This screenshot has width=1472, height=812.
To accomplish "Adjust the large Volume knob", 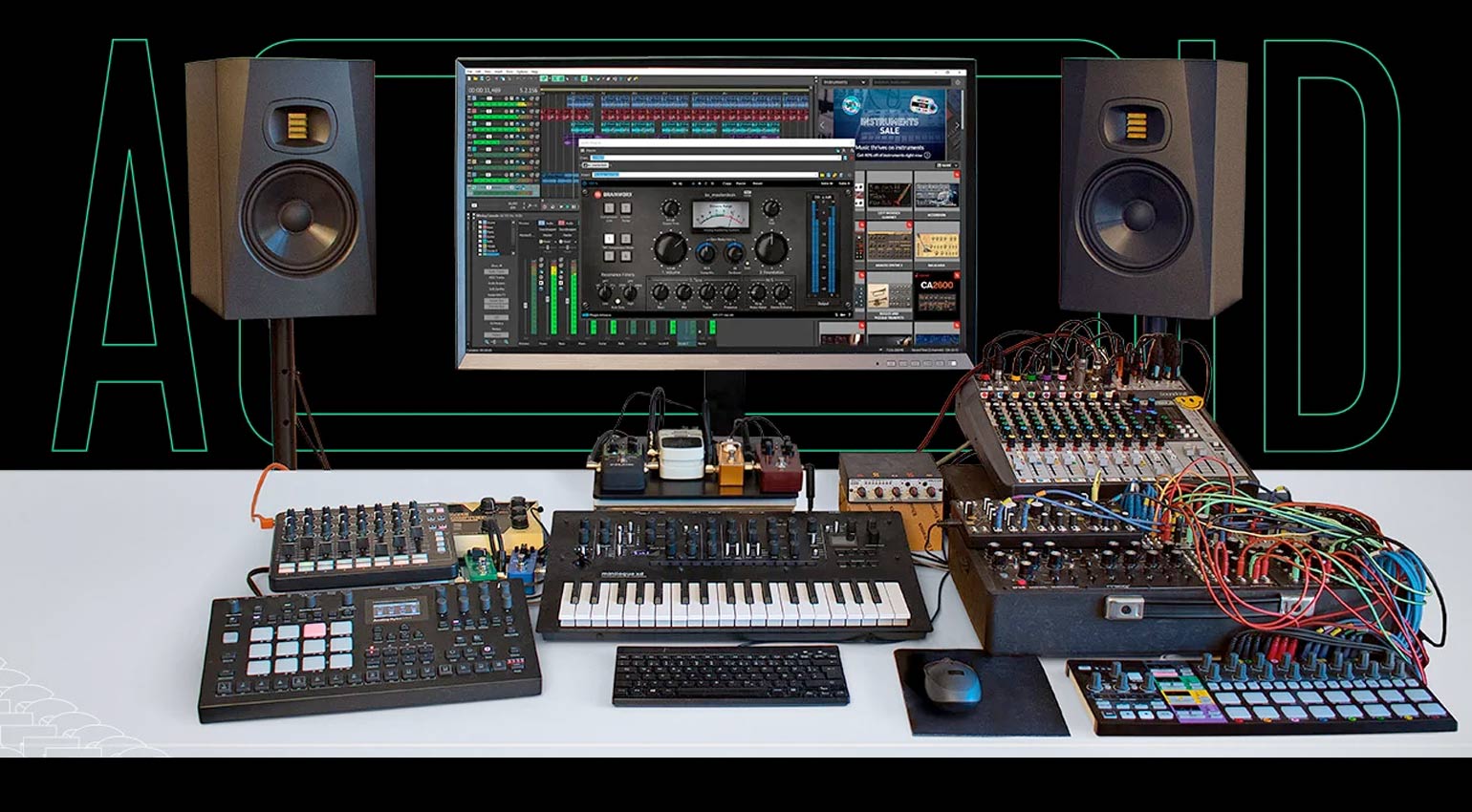I will pyautogui.click(x=670, y=249).
